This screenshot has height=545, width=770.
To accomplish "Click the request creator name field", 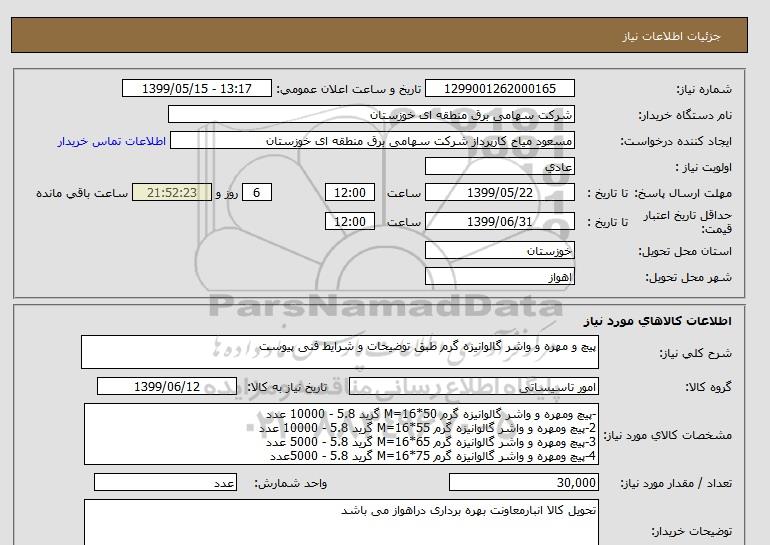I will [x=374, y=141].
